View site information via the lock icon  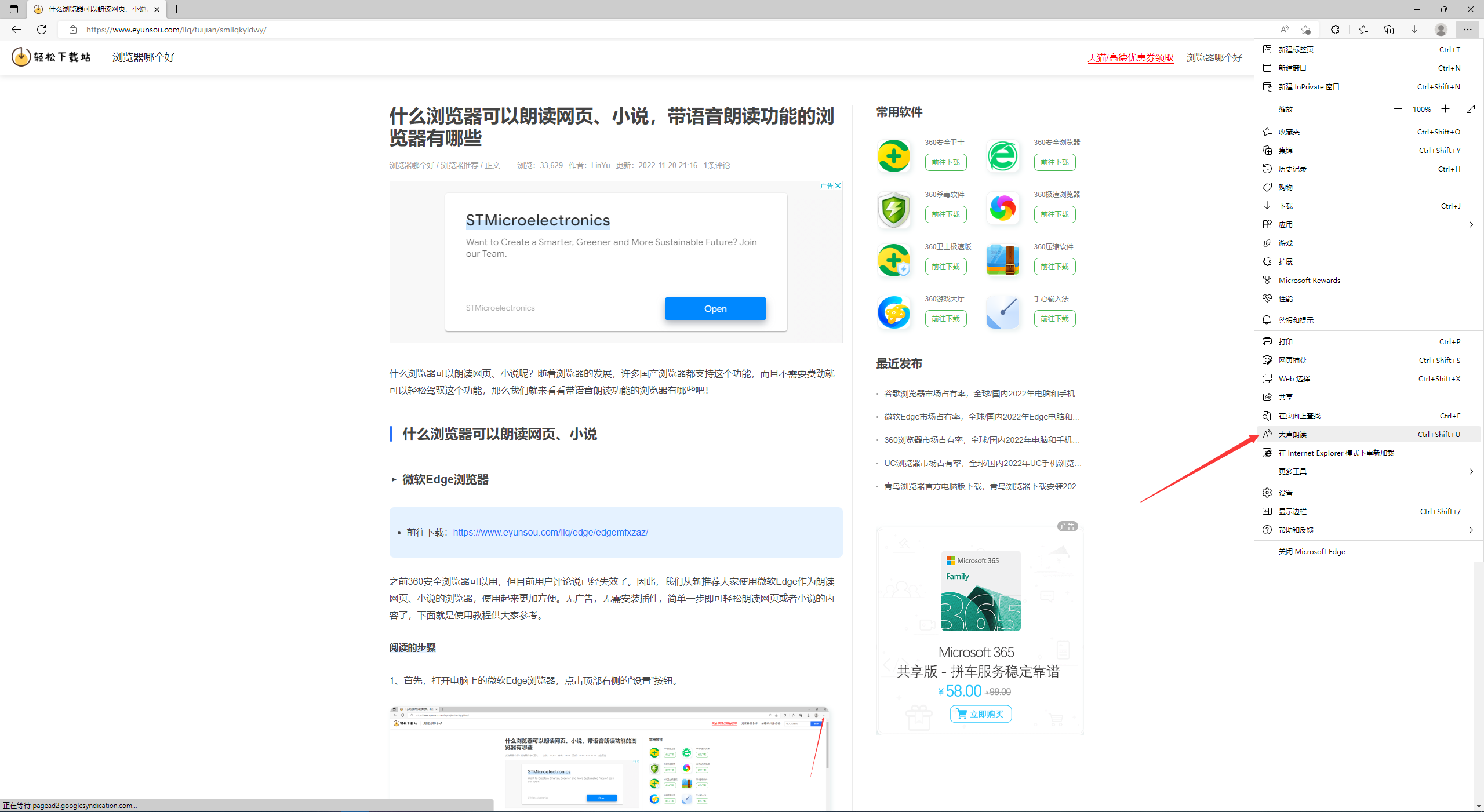pyautogui.click(x=73, y=30)
